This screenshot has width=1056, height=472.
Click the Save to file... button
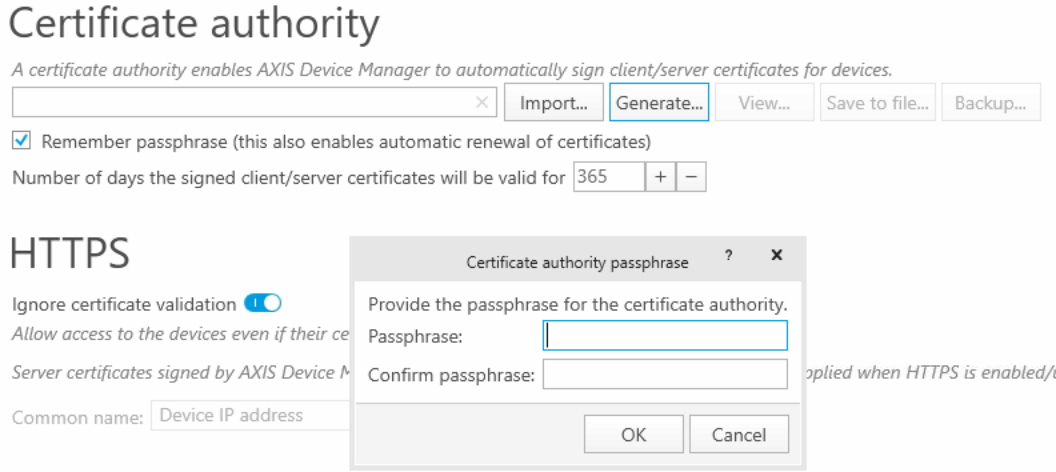coord(878,103)
